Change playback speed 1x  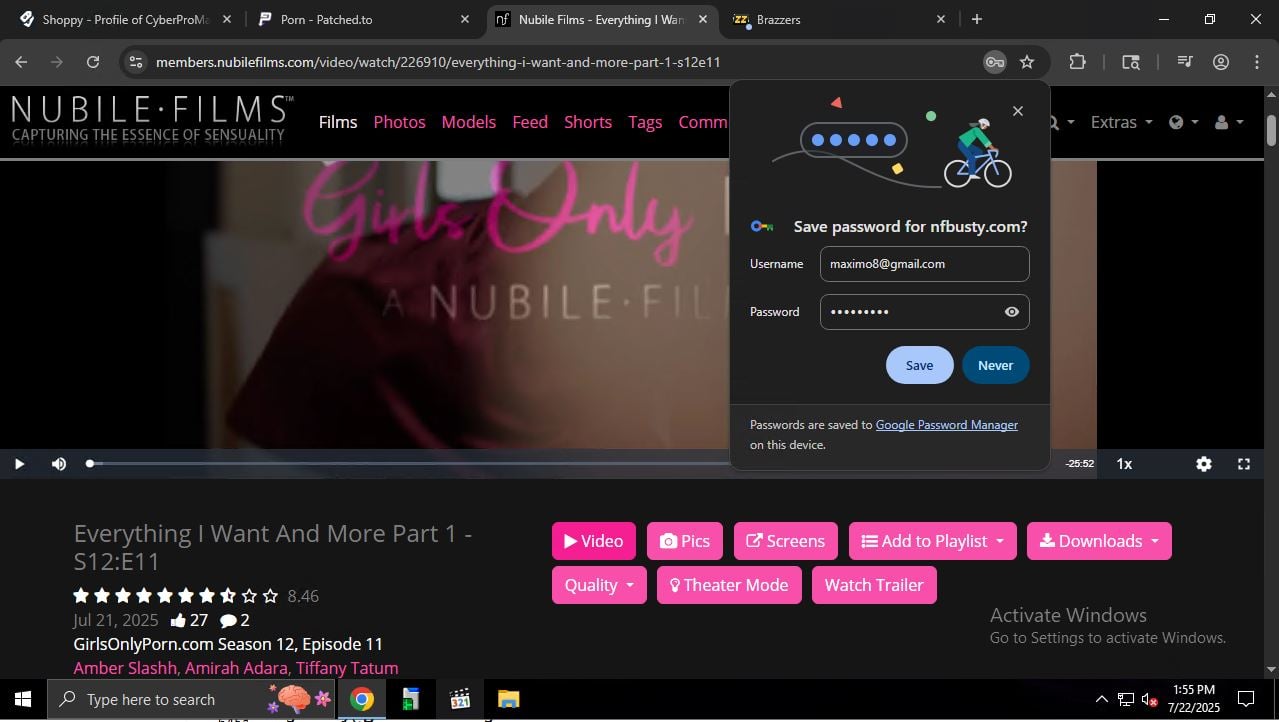point(1124,464)
